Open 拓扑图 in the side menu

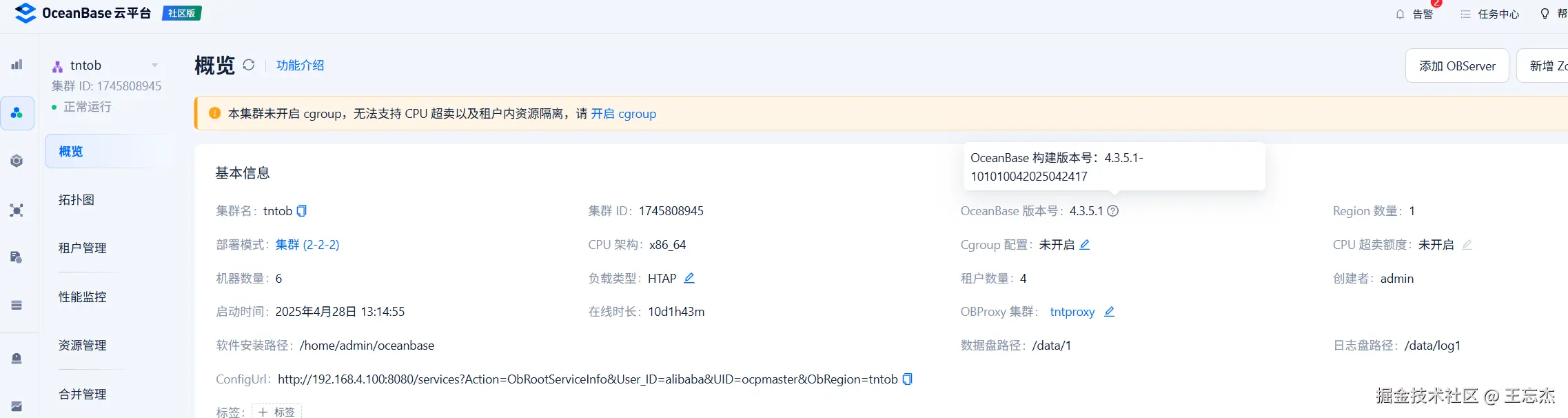[x=77, y=199]
